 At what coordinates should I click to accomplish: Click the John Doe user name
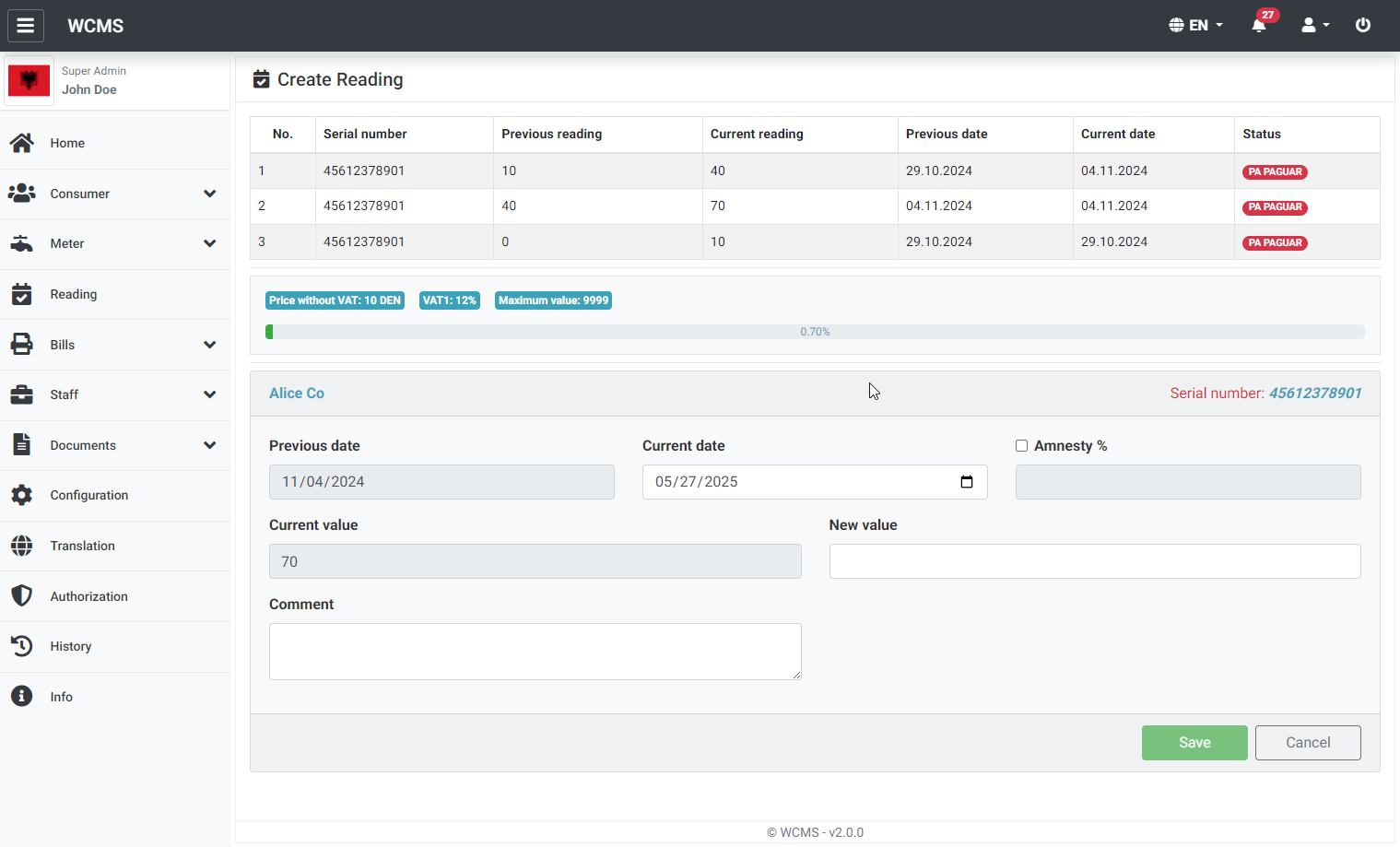(89, 89)
